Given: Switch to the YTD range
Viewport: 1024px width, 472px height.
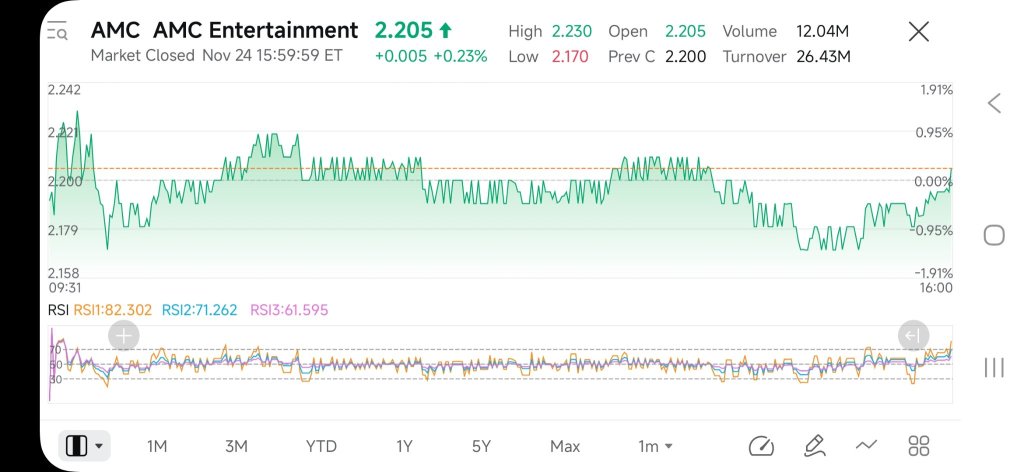Looking at the screenshot, I should tap(321, 447).
